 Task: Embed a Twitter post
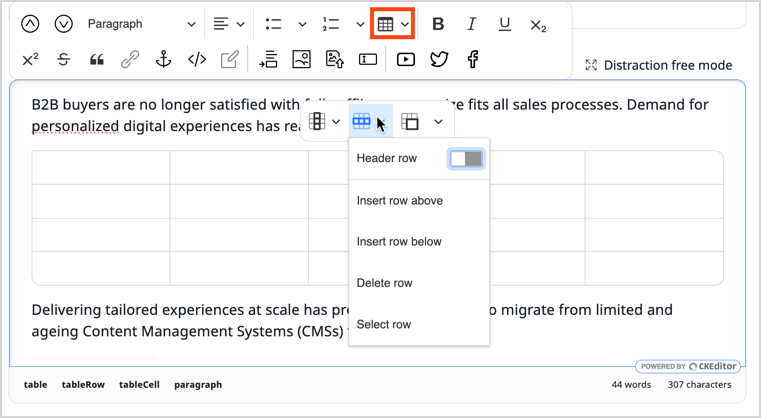pos(439,60)
